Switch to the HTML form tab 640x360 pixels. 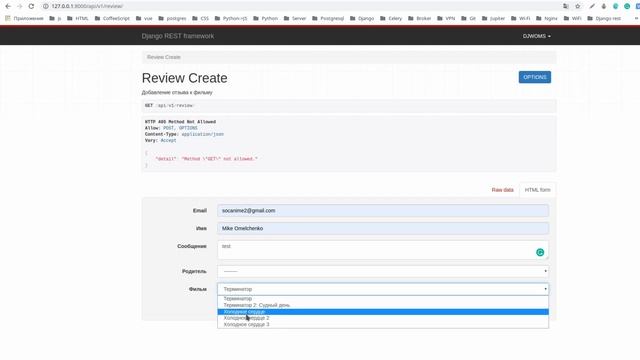[x=537, y=190]
